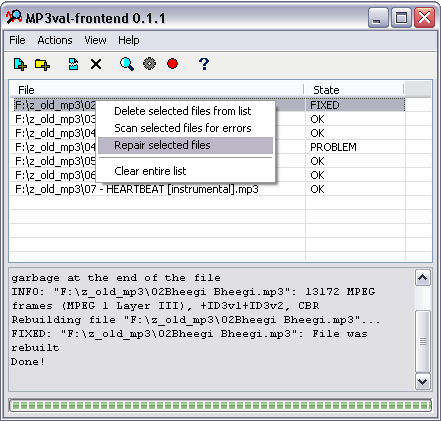The width and height of the screenshot is (441, 421).
Task: Open the View menu
Action: coord(95,40)
